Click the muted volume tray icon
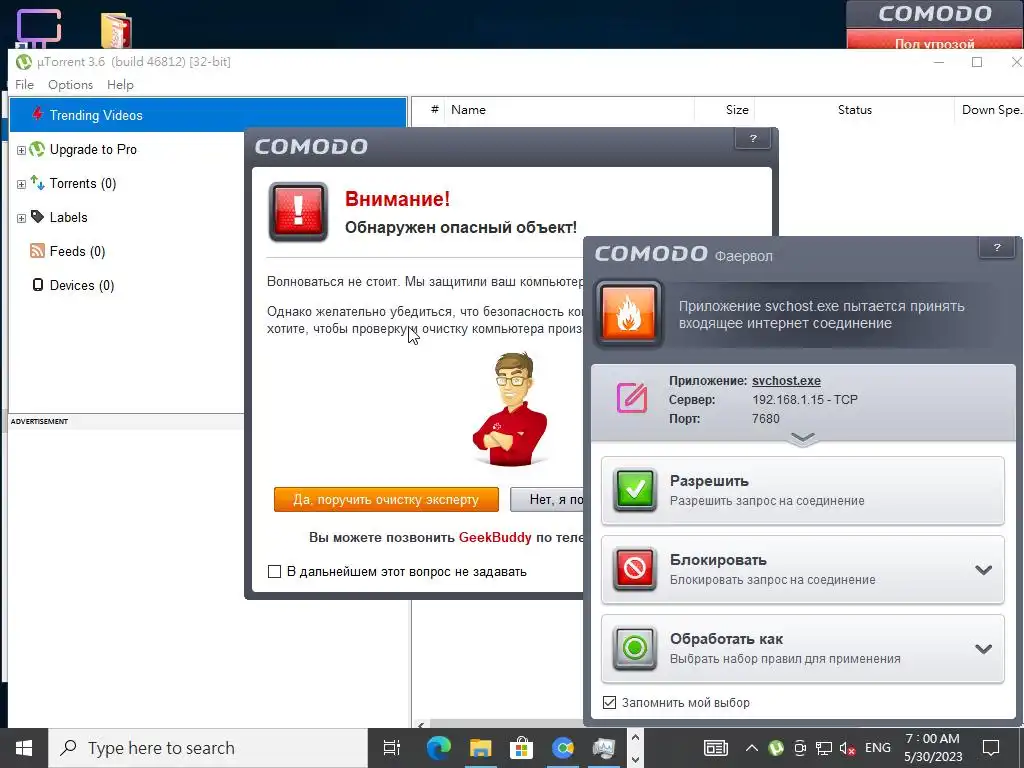Viewport: 1024px width, 768px height. pyautogui.click(x=847, y=748)
